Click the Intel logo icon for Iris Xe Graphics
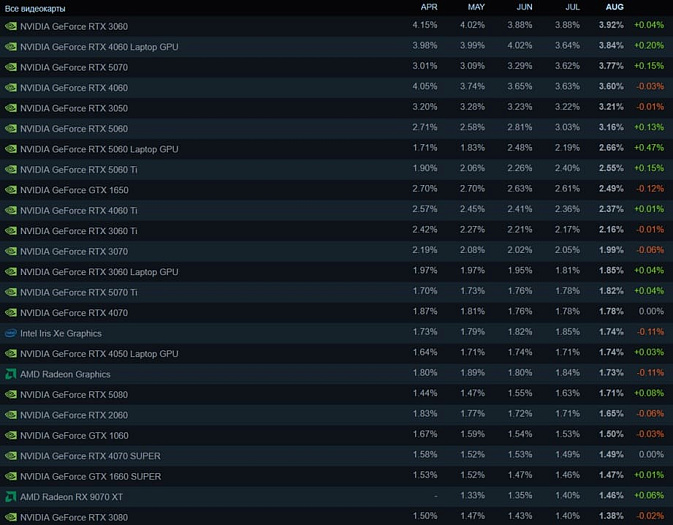This screenshot has width=673, height=525. pos(11,333)
